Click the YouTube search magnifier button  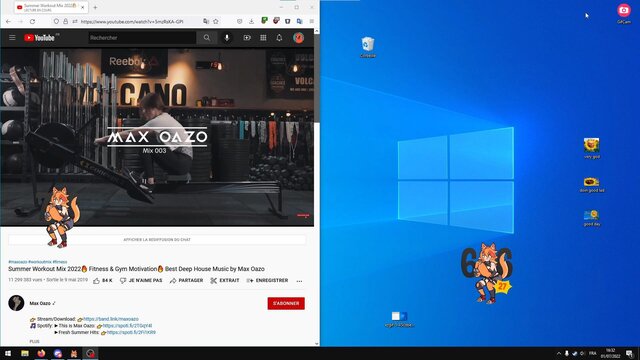(x=207, y=38)
